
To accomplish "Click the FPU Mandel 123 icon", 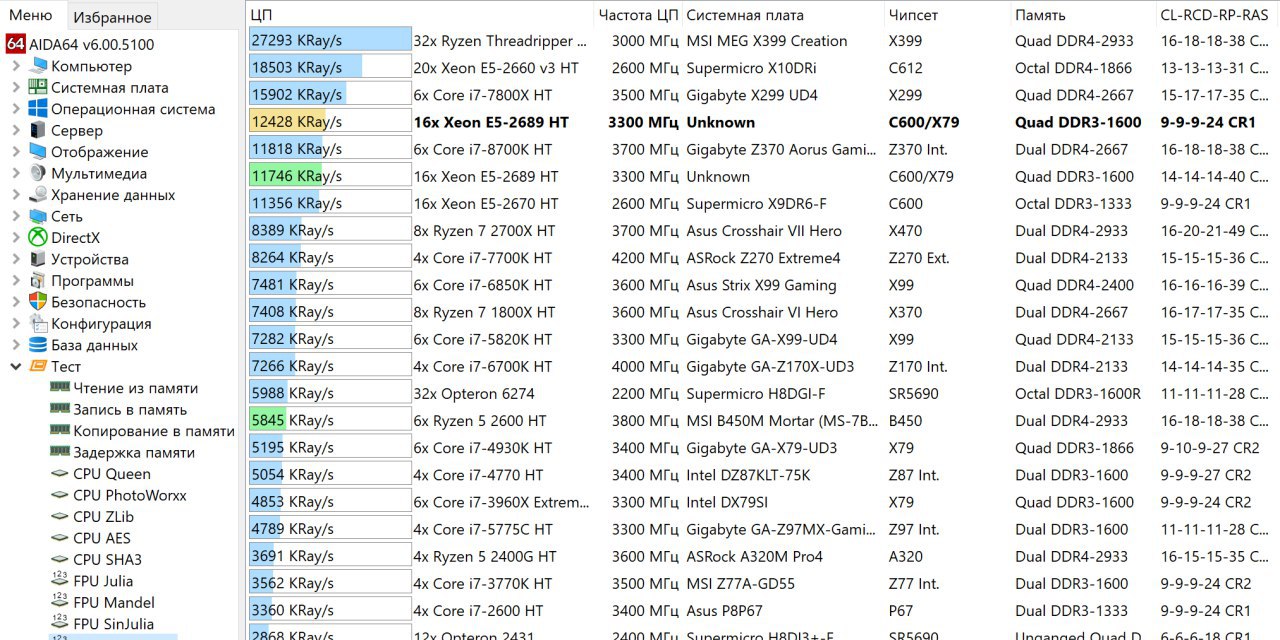I will coord(60,603).
